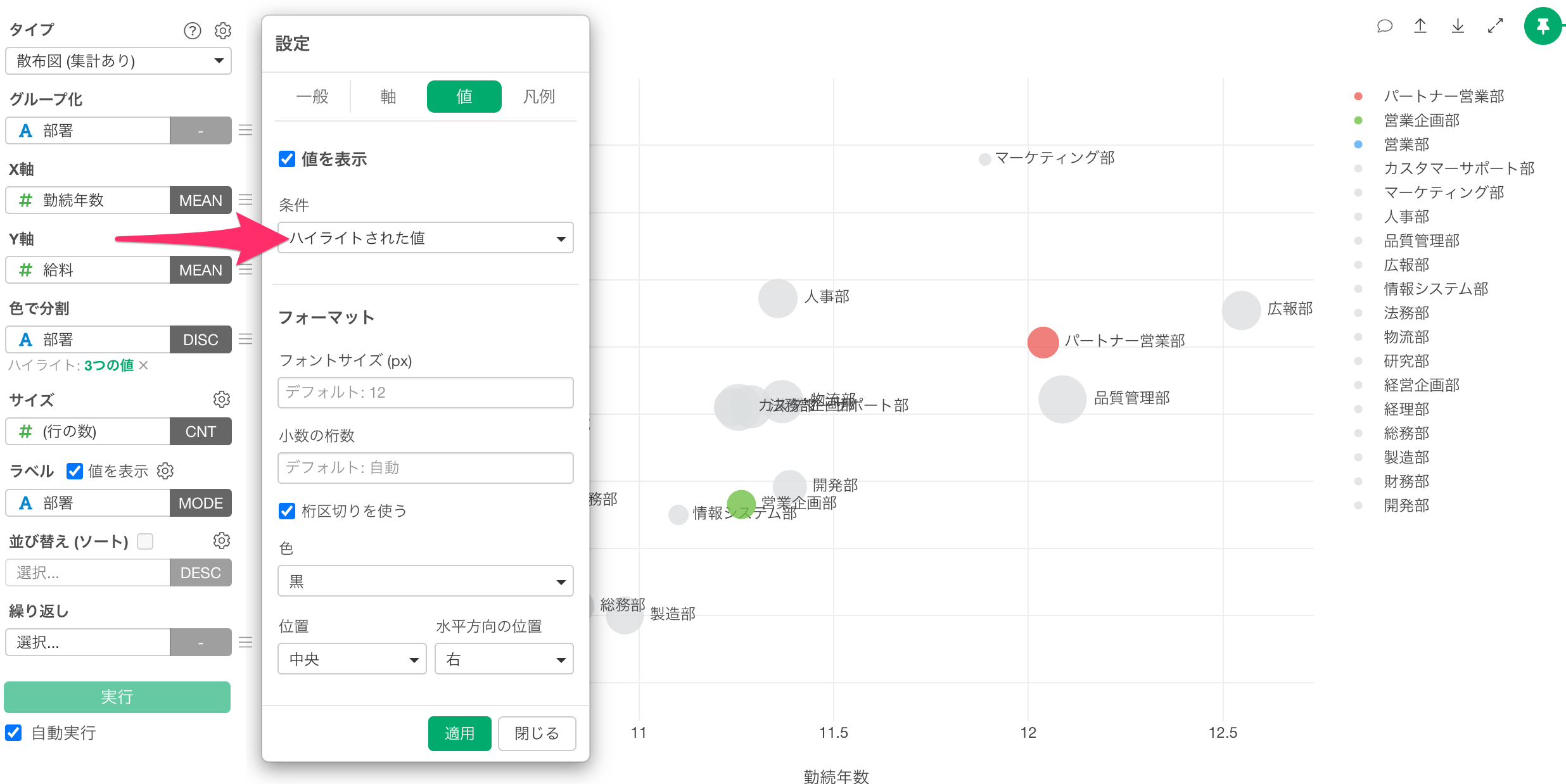Toggle the 桁区切りを使う checkbox

point(287,510)
